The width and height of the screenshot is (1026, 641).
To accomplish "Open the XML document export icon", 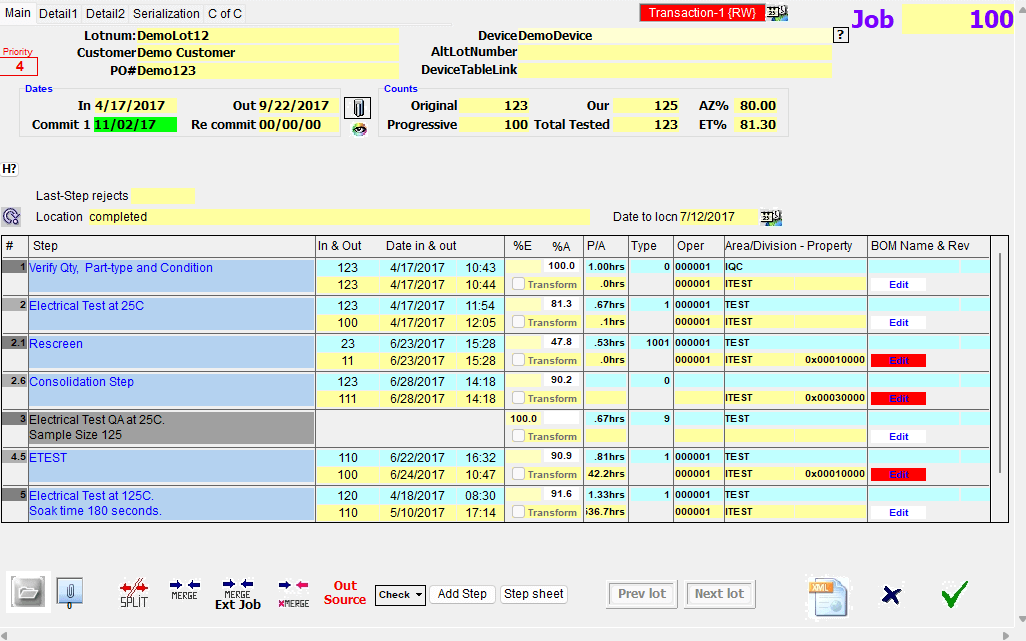I will tap(828, 595).
